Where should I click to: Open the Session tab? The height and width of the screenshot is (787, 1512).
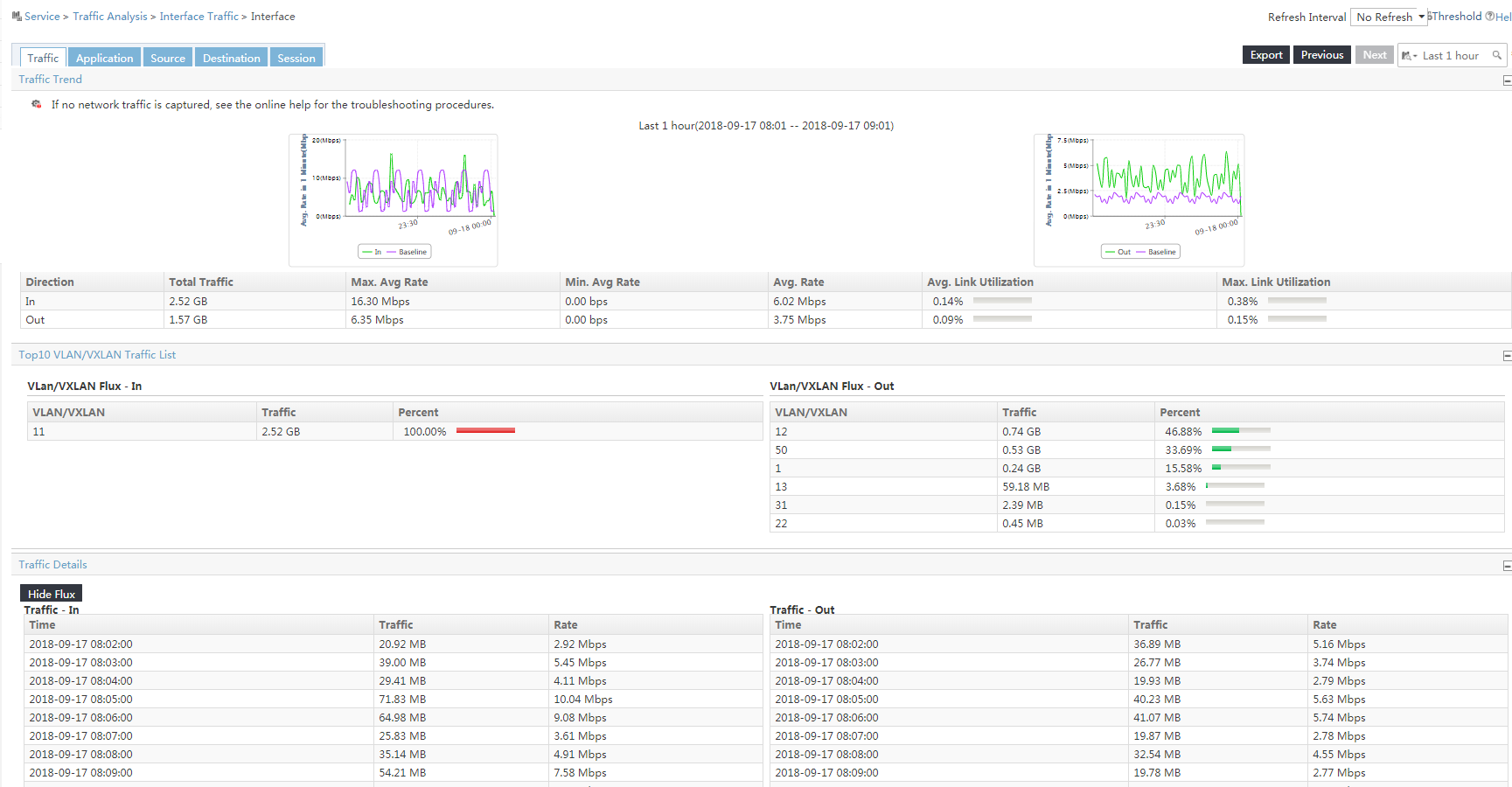tap(296, 58)
